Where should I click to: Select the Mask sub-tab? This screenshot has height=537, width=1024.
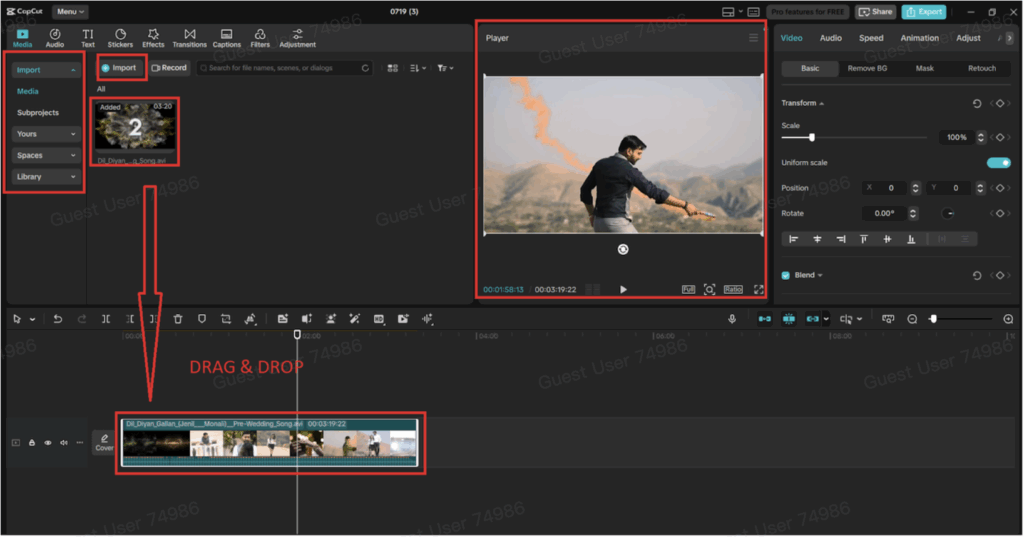925,69
